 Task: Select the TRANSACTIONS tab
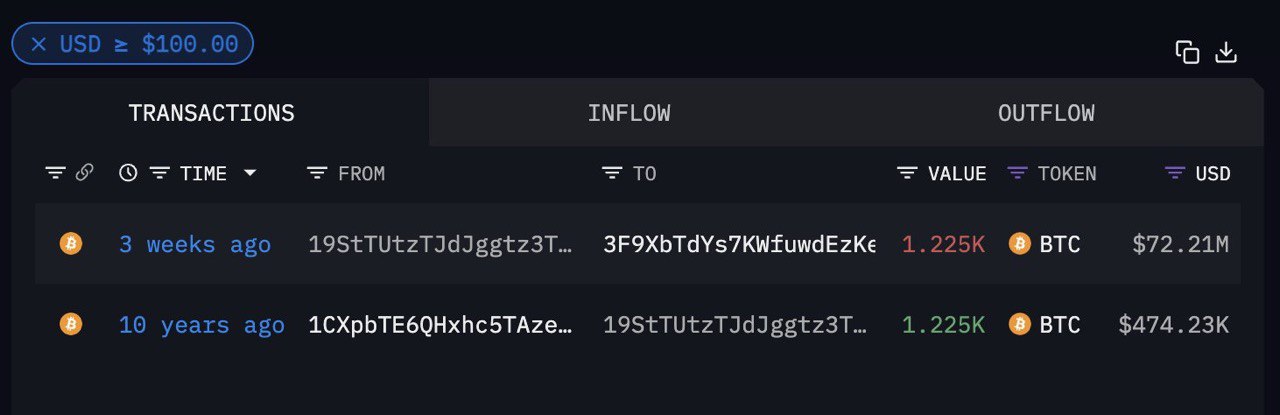[x=211, y=113]
